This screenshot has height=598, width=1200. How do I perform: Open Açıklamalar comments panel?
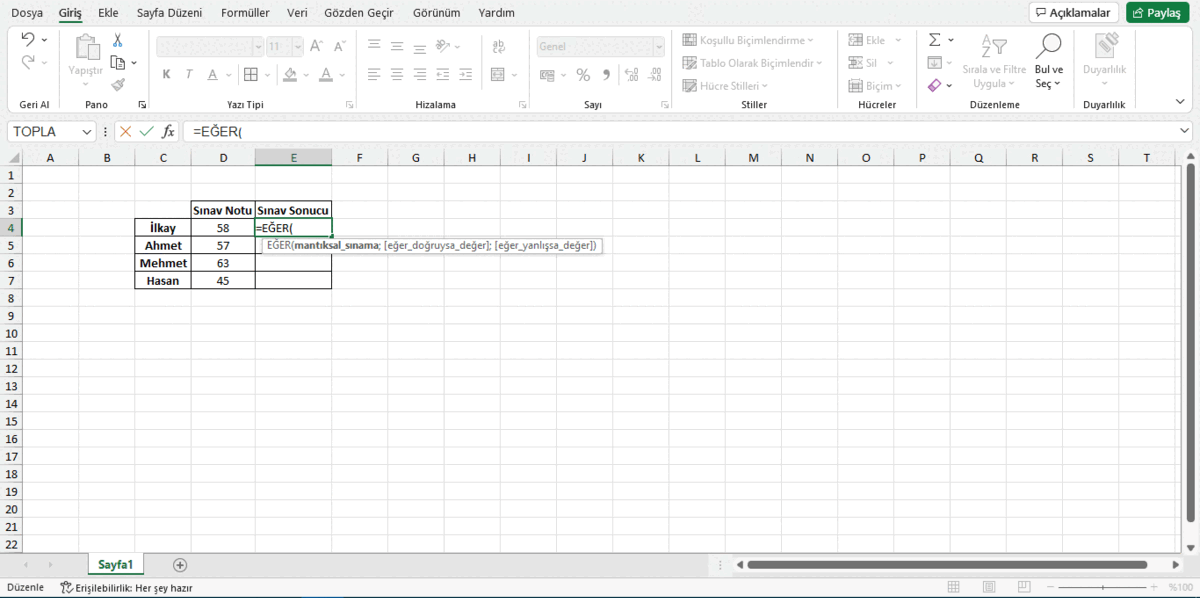click(x=1072, y=12)
